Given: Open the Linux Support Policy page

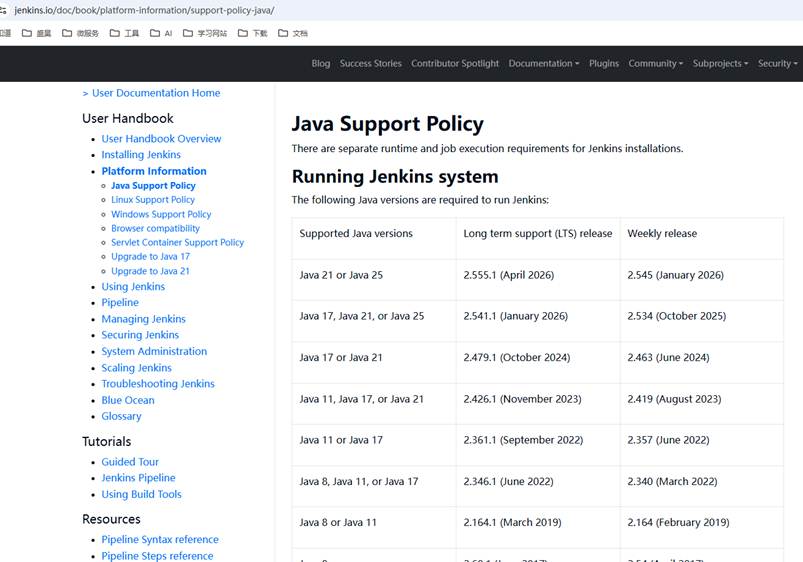Looking at the screenshot, I should click(x=153, y=200).
